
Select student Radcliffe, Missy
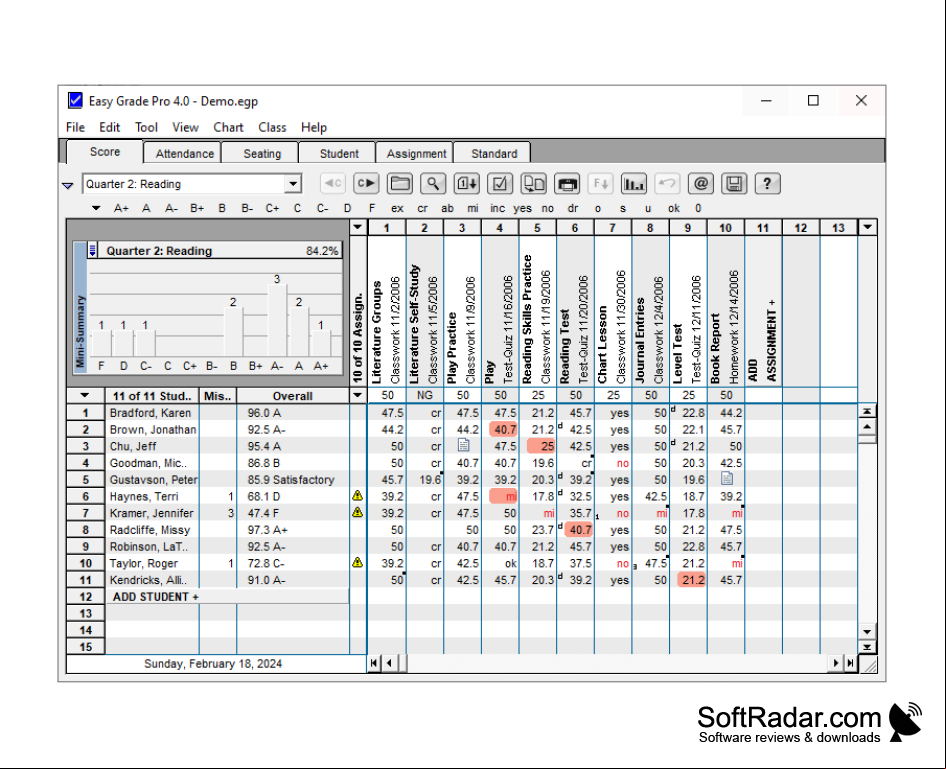pos(150,530)
